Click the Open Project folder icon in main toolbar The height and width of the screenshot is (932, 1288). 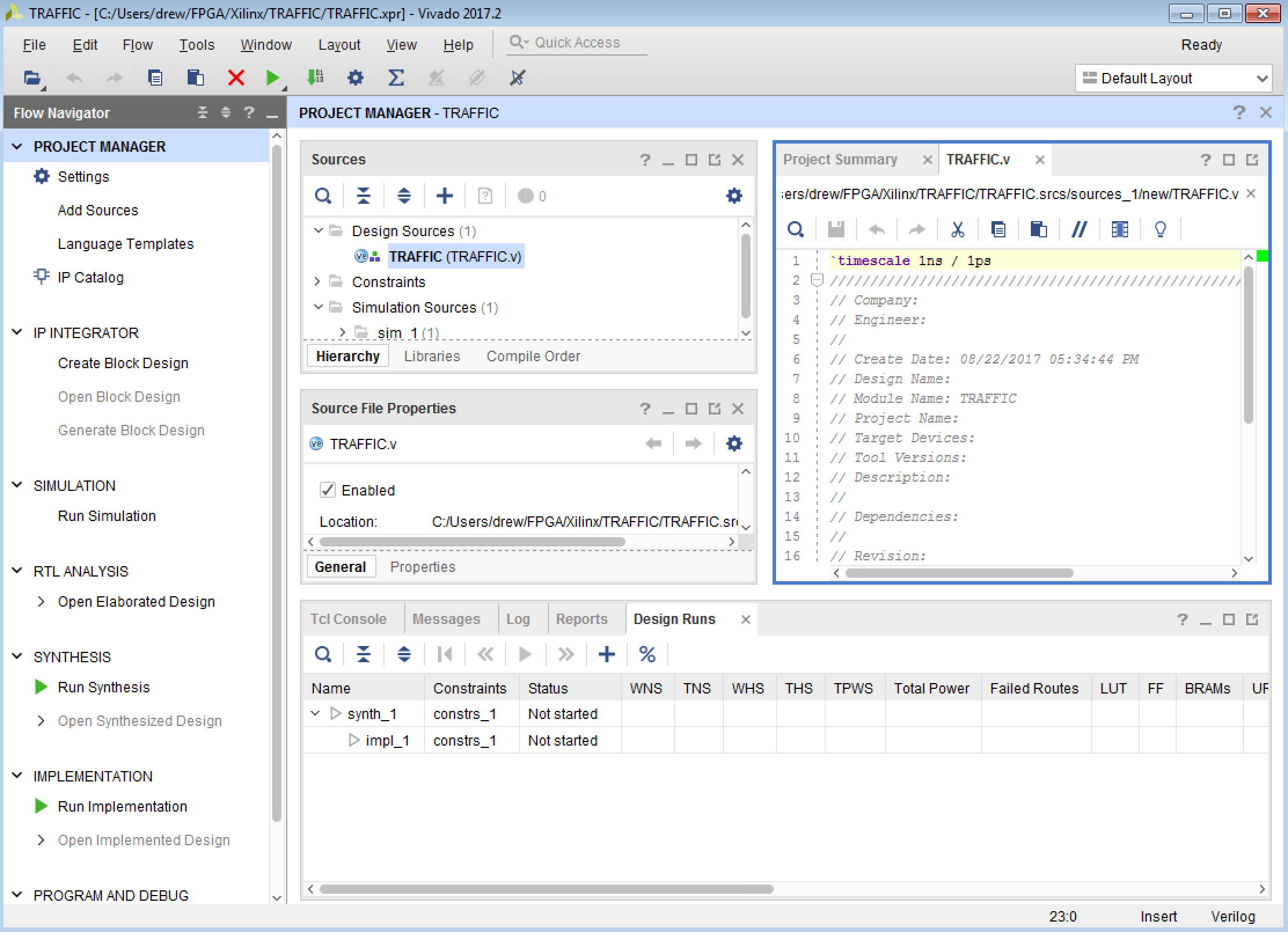32,78
